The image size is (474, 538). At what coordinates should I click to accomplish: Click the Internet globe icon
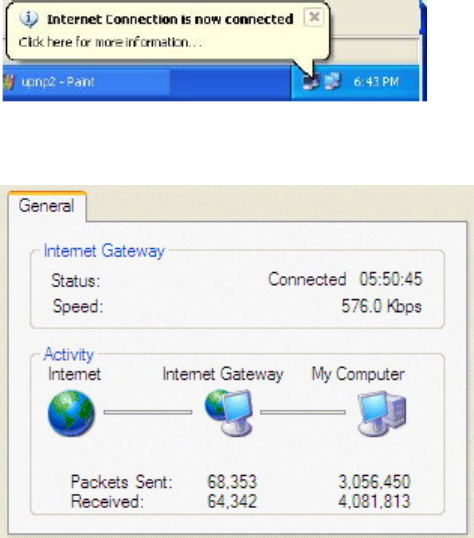71,413
